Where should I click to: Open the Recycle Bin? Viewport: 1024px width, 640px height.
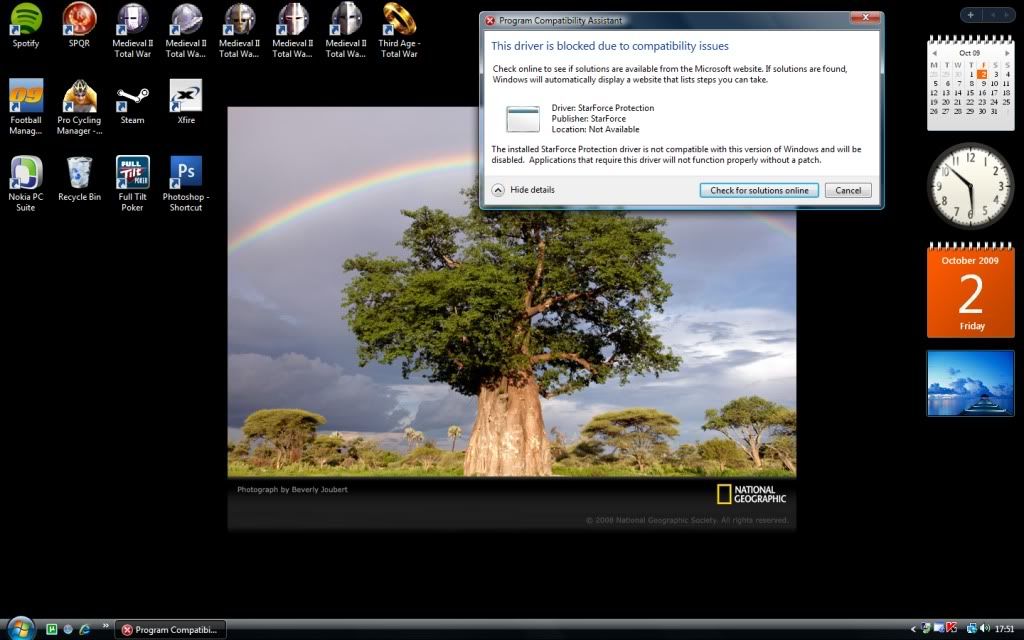79,179
